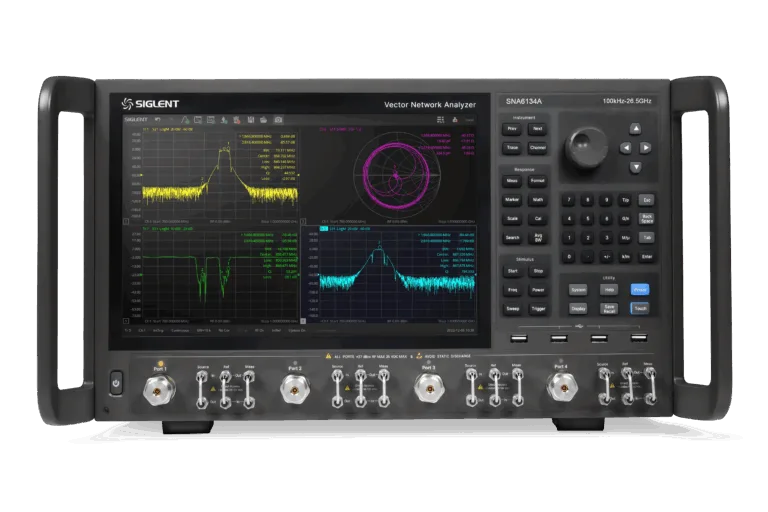Tap the camera screenshot icon in the toolbar

(x=277, y=119)
